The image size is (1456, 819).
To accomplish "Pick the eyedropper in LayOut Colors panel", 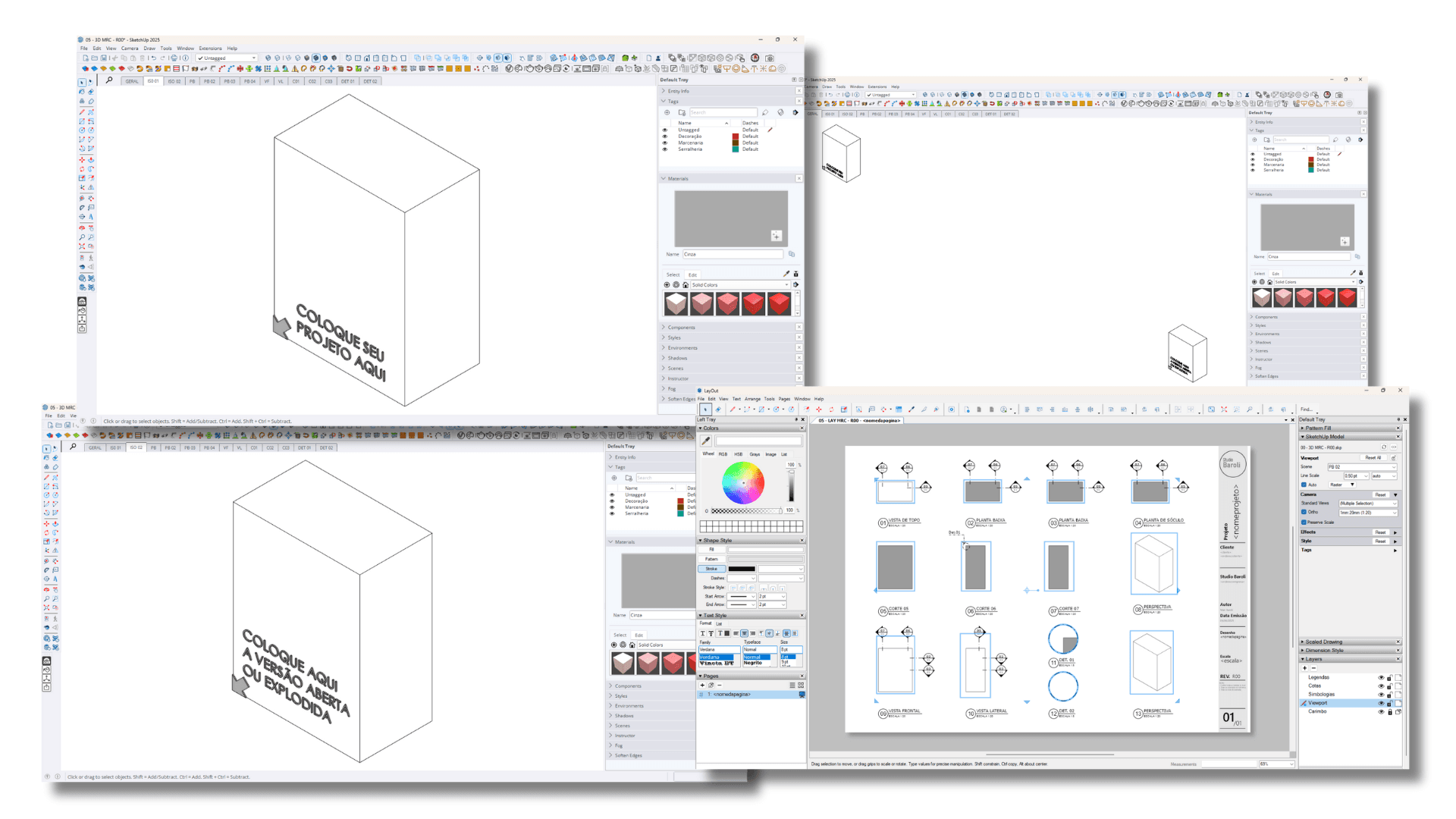I will 705,441.
